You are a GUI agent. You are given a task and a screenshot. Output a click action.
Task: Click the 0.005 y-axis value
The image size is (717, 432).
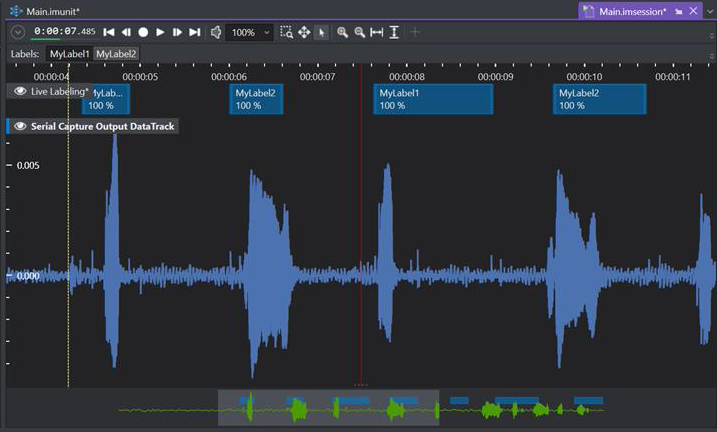(x=28, y=165)
